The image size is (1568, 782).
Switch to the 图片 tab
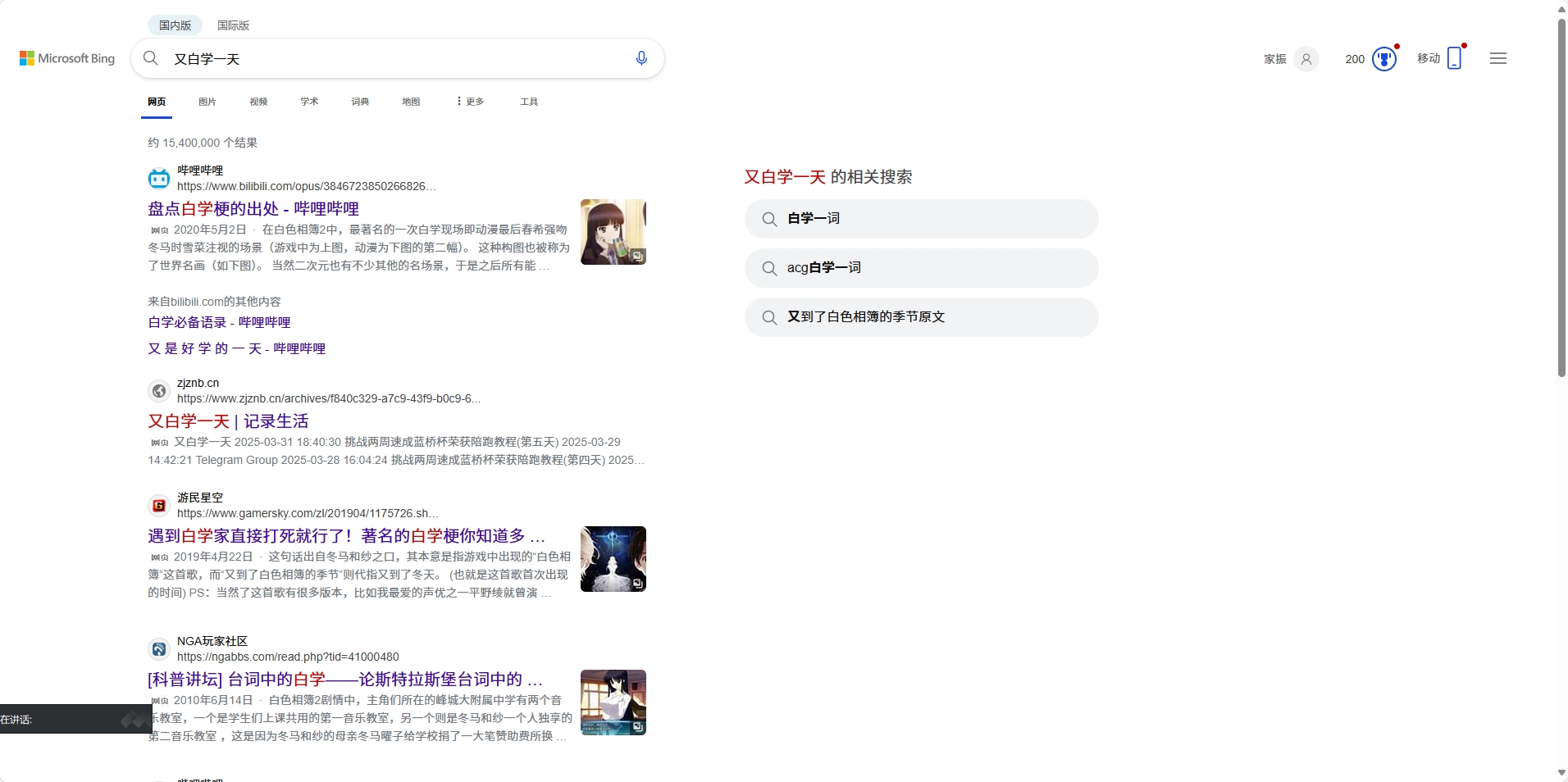(x=207, y=102)
